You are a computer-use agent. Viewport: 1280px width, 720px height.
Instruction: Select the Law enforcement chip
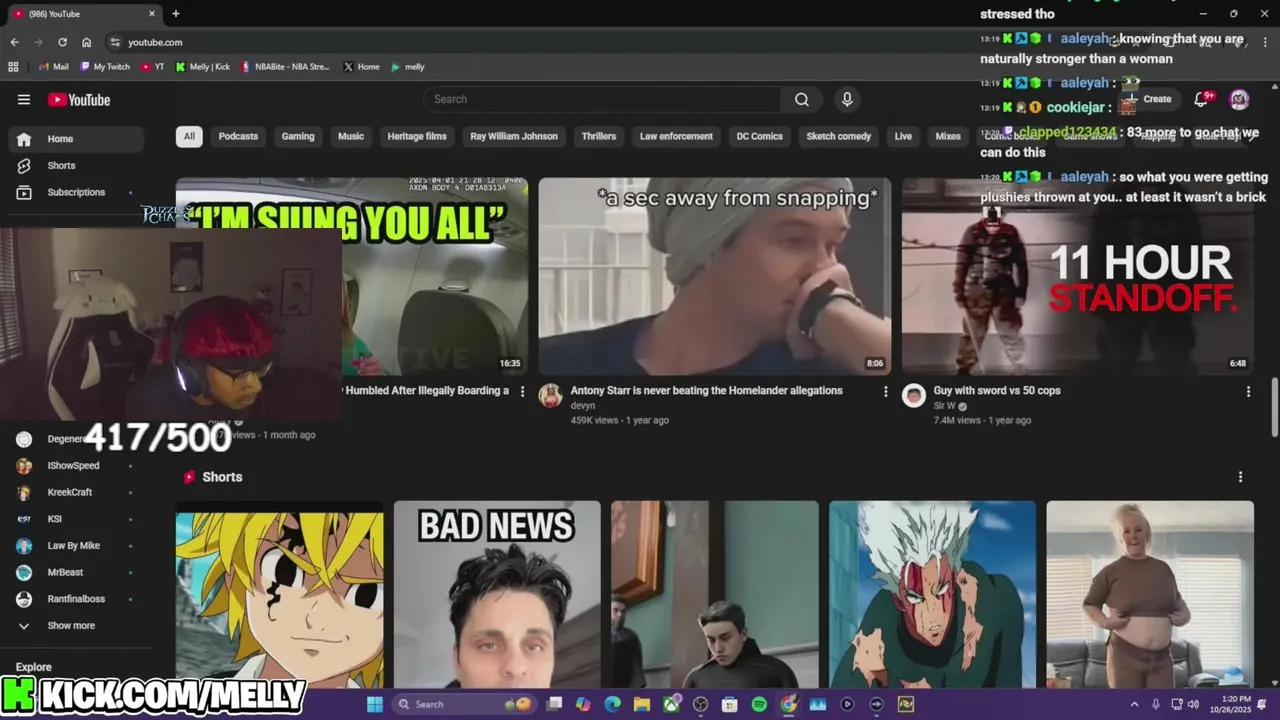click(676, 136)
